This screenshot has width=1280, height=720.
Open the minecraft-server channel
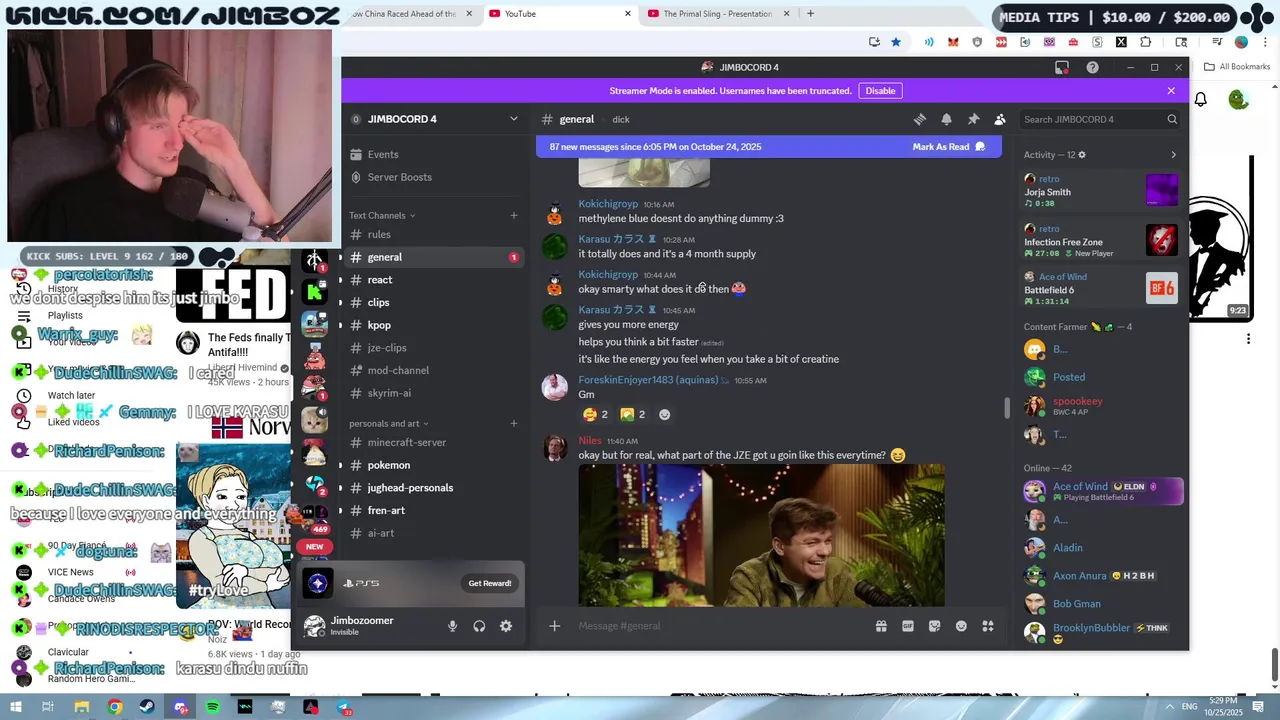tap(432, 442)
